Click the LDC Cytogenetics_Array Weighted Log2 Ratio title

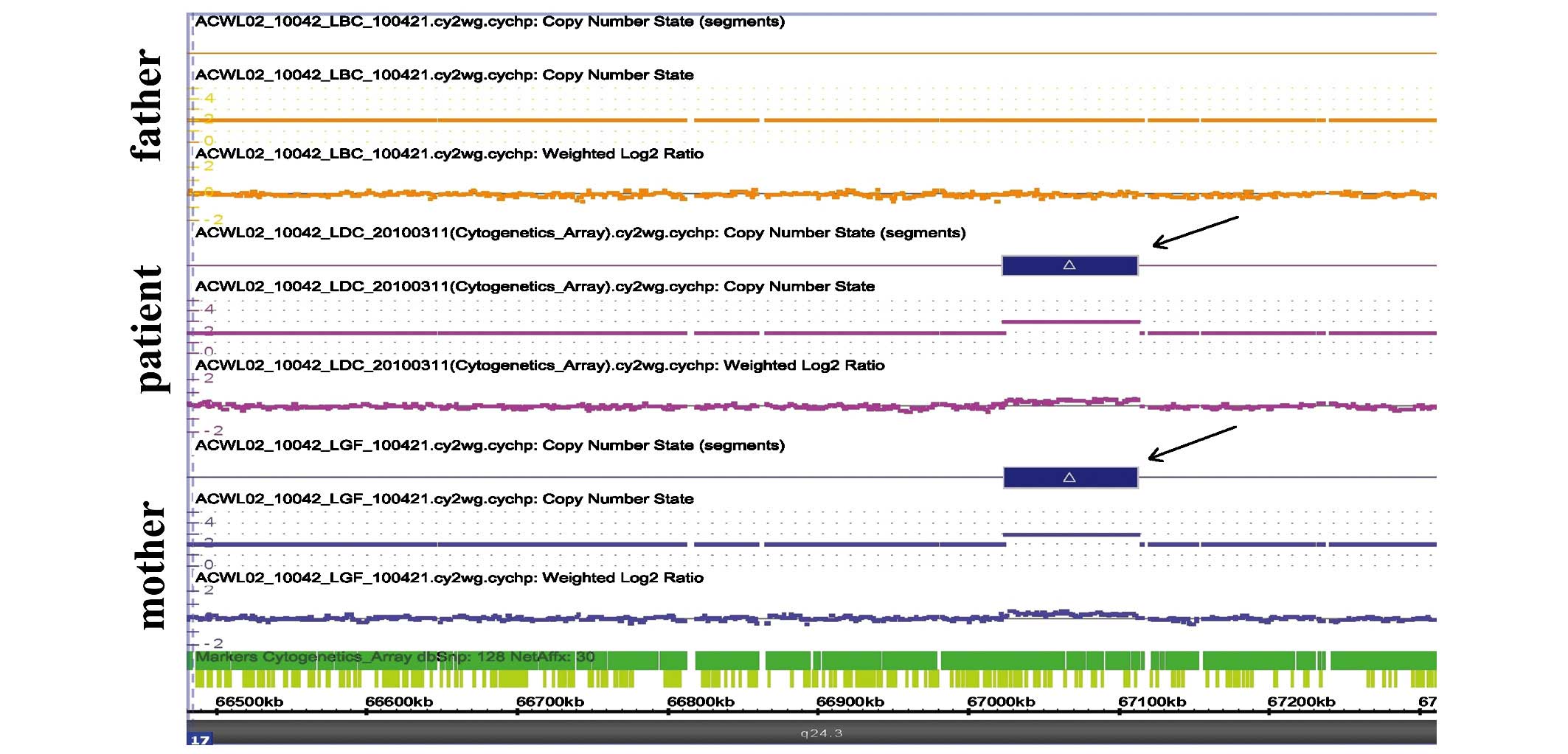click(x=540, y=365)
